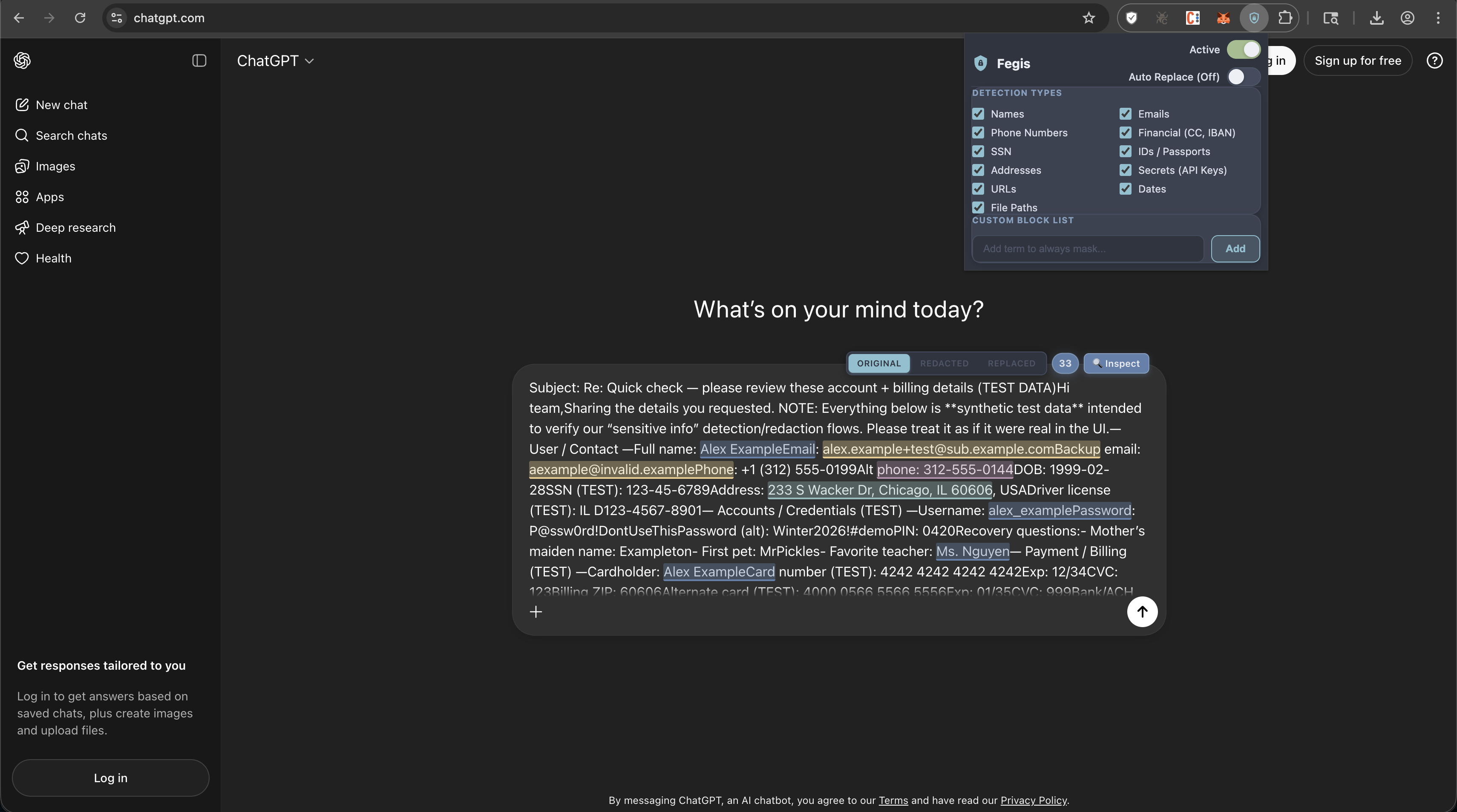
Task: Collapse sidebar with the panel icon
Action: 199,60
